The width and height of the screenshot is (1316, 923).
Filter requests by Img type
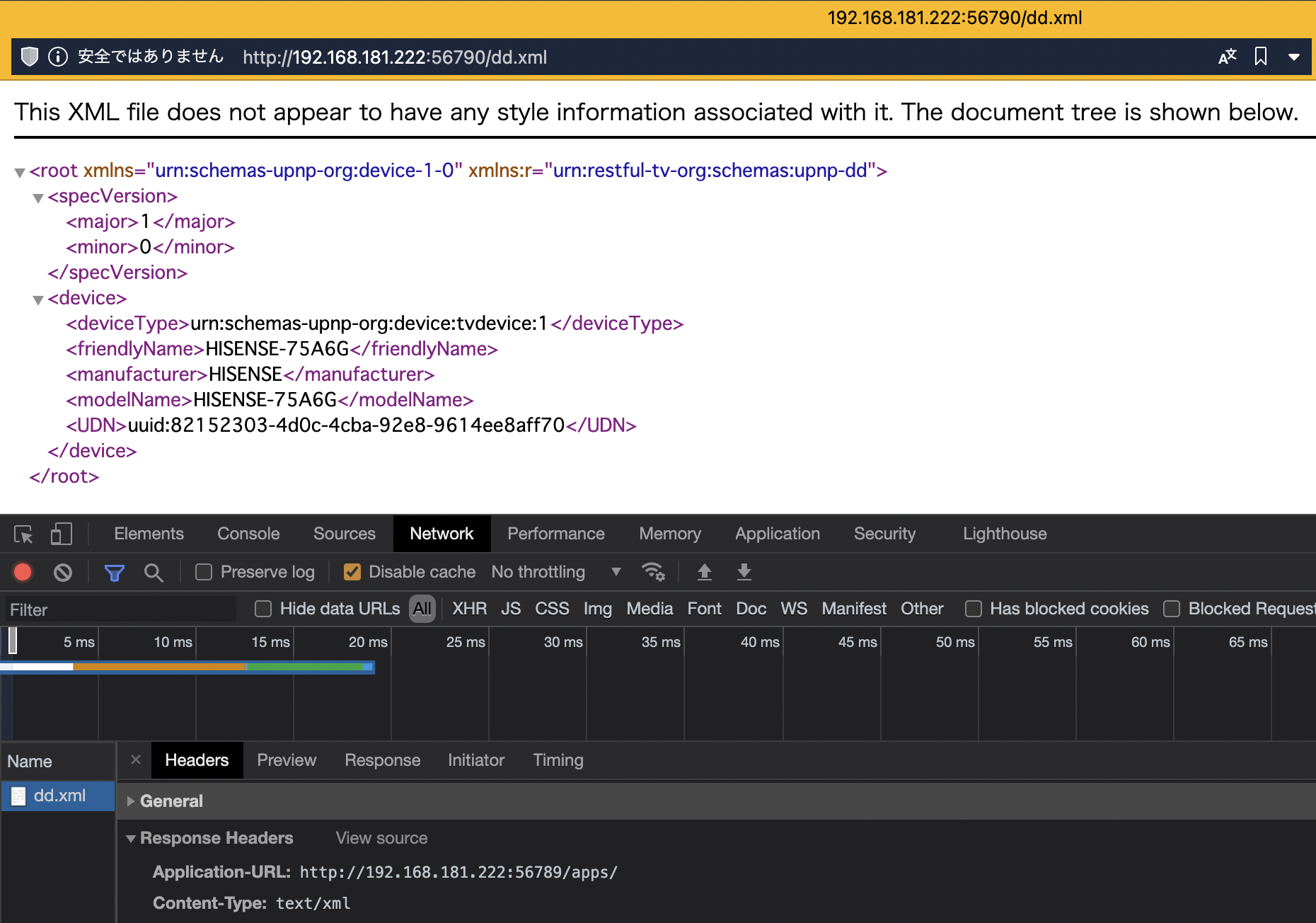pos(598,609)
